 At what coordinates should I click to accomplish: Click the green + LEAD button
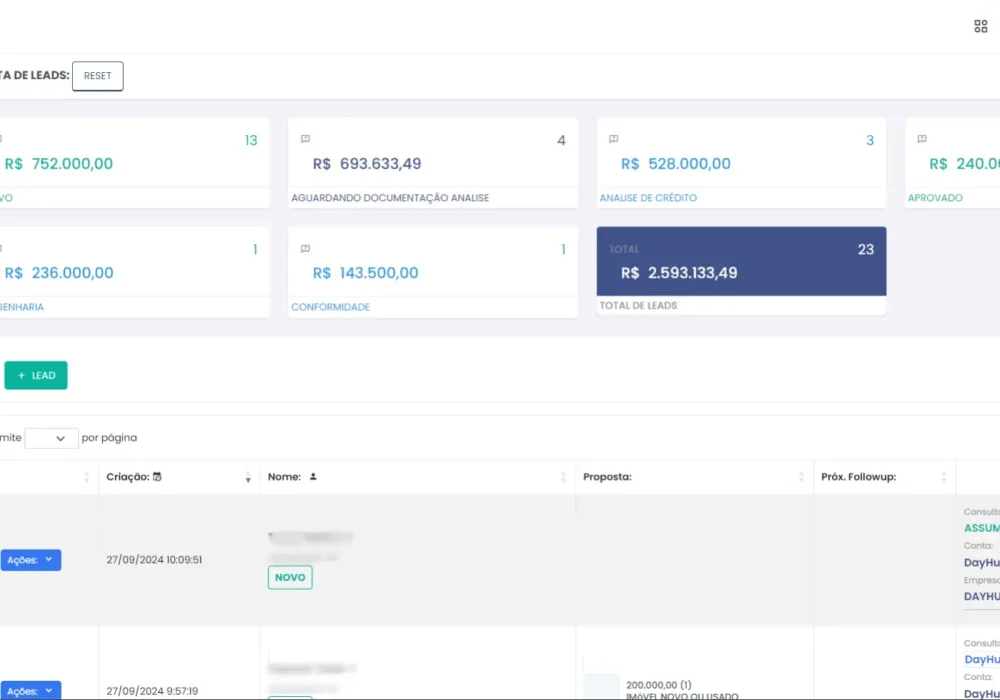(x=36, y=376)
